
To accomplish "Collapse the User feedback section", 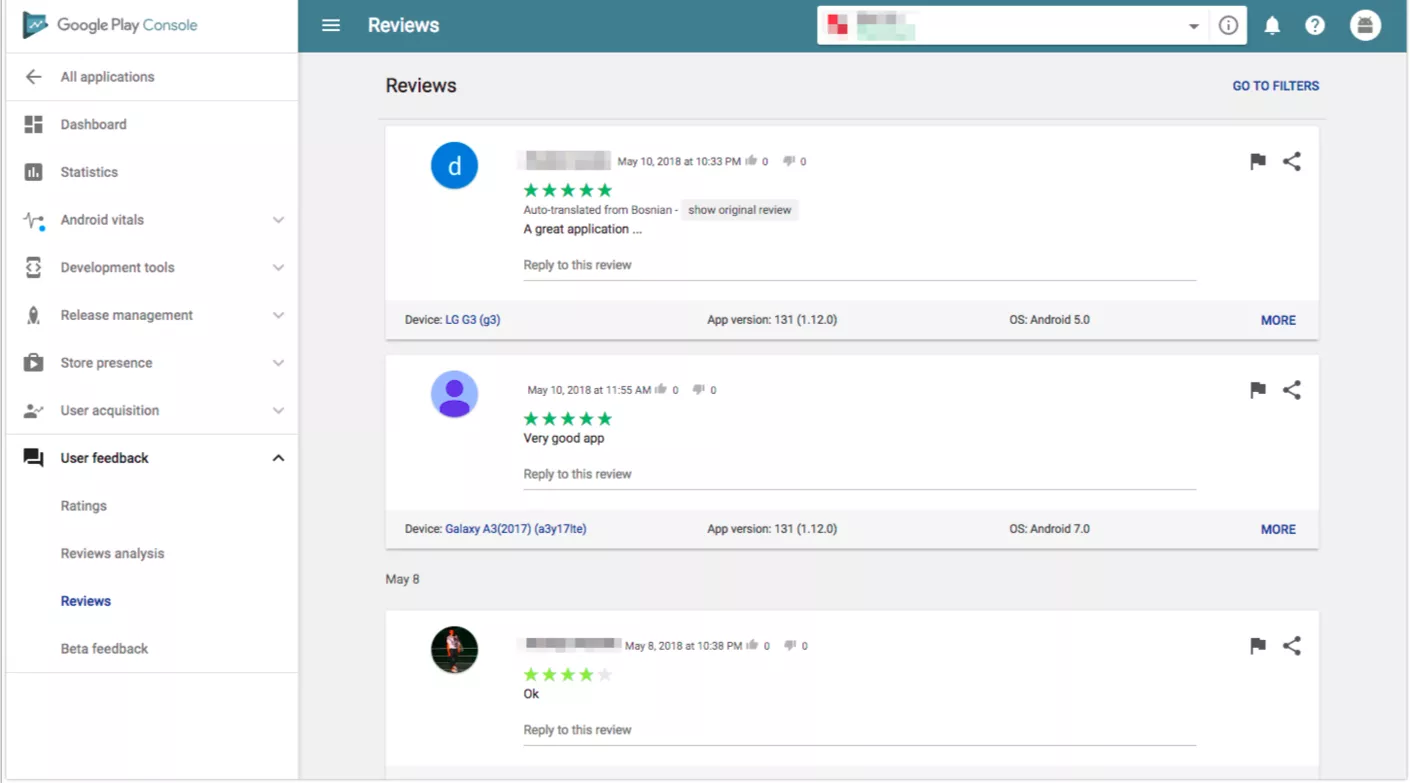I will 279,458.
